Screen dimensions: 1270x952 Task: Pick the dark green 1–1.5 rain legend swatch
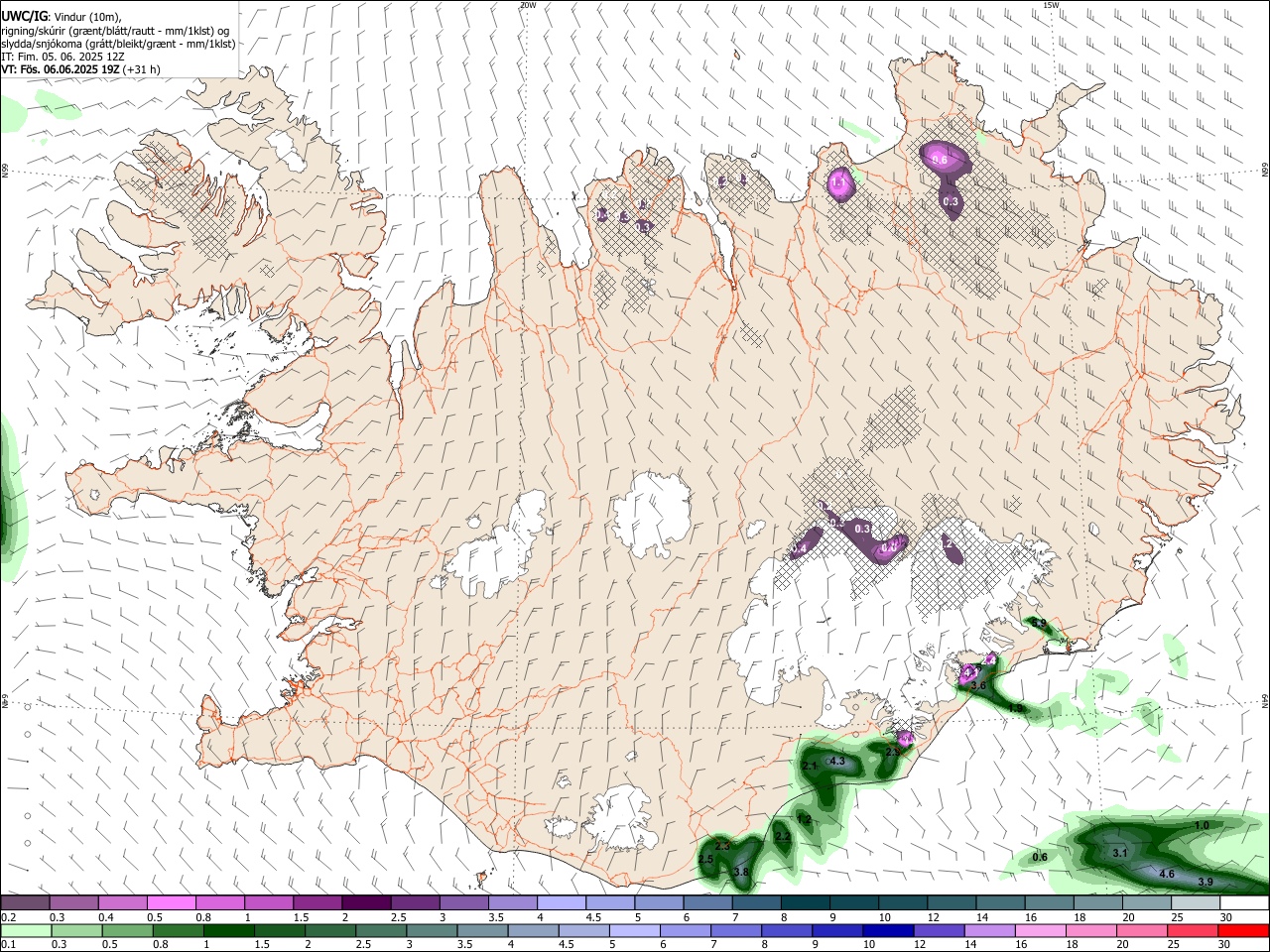tap(228, 930)
